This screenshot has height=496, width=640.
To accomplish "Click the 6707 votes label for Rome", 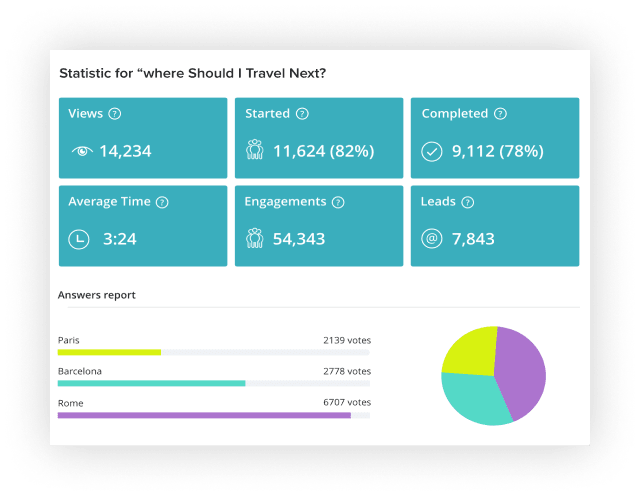I will point(346,403).
